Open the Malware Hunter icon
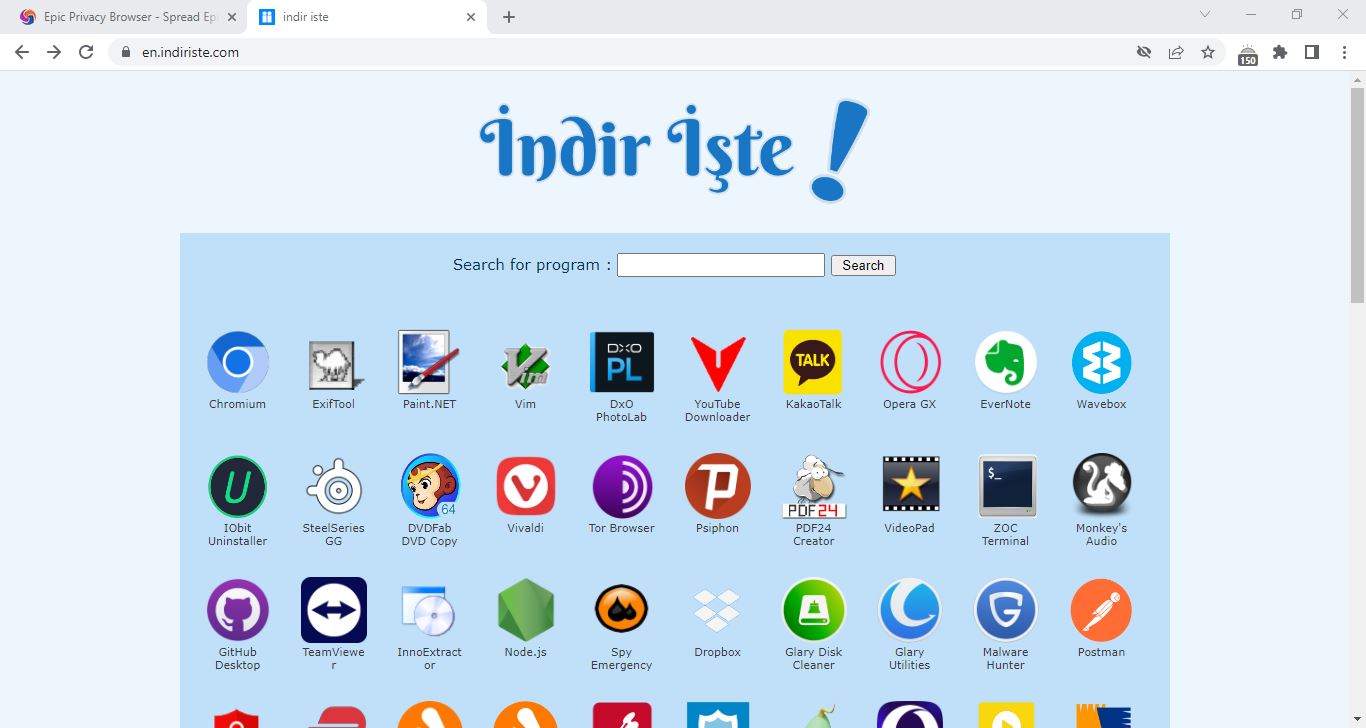 coord(1006,610)
